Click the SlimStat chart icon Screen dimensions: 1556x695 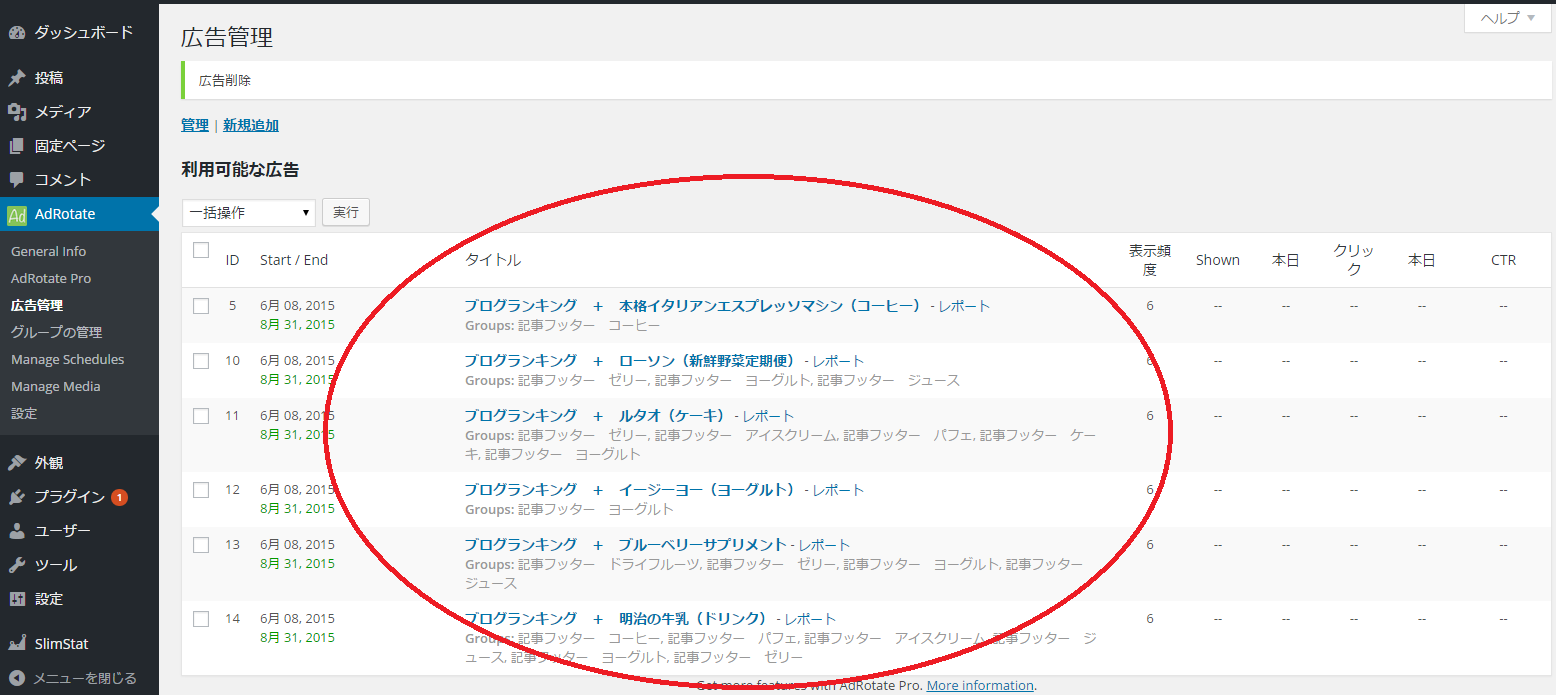click(17, 644)
